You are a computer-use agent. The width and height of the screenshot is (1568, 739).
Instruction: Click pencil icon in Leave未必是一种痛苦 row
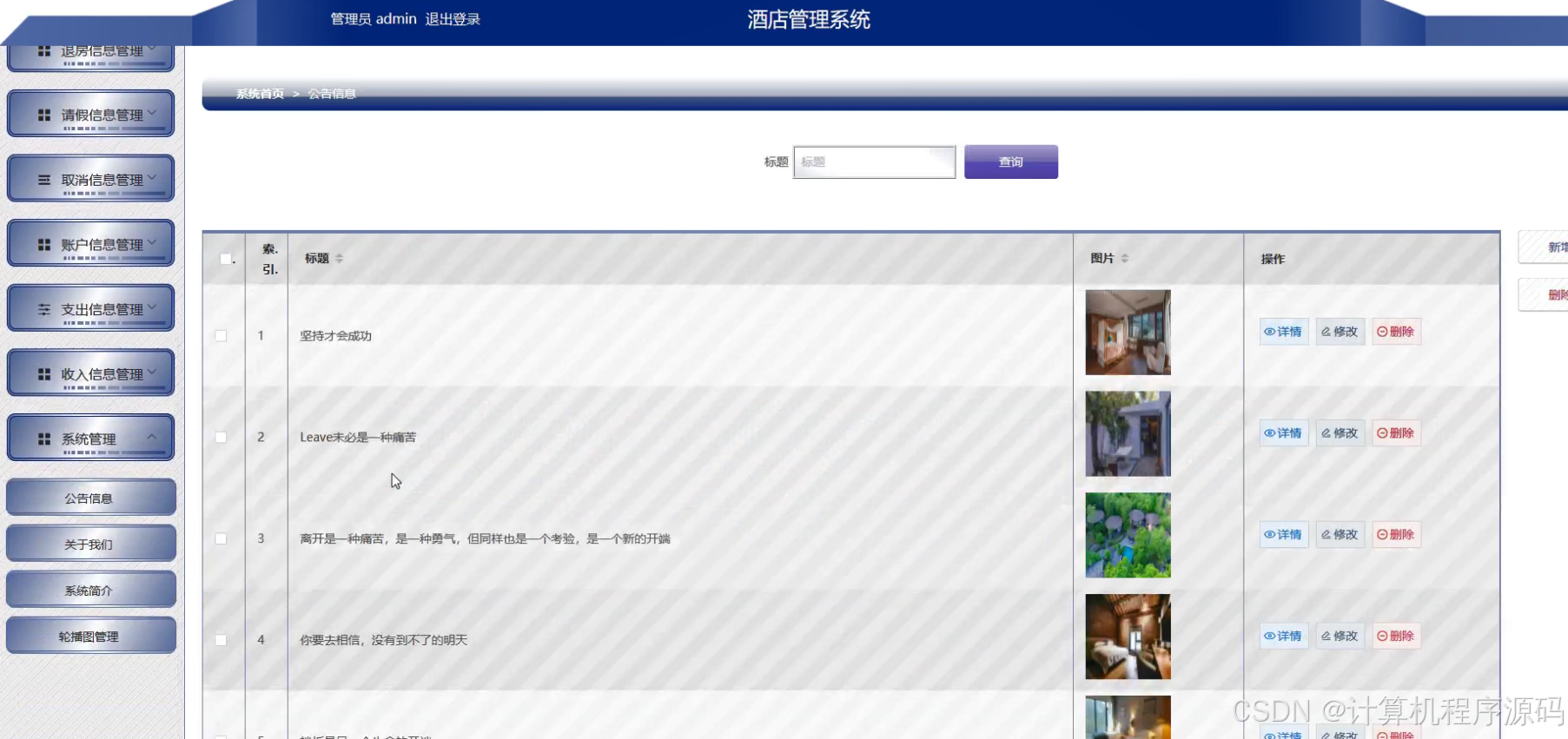coord(1327,433)
